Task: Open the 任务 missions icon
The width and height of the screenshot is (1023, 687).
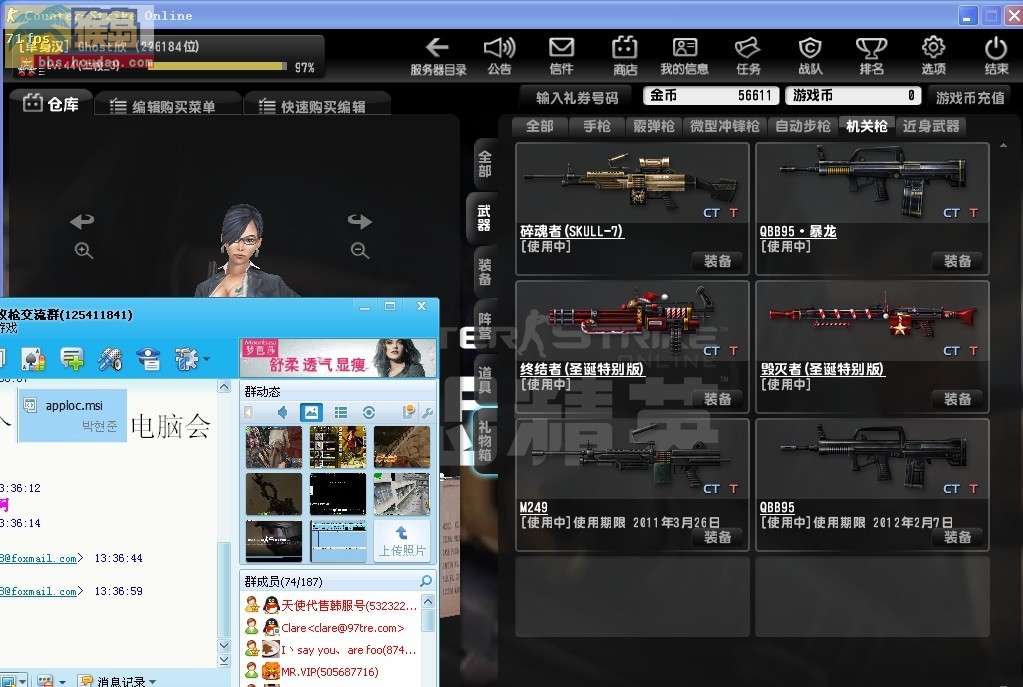Action: [x=748, y=47]
